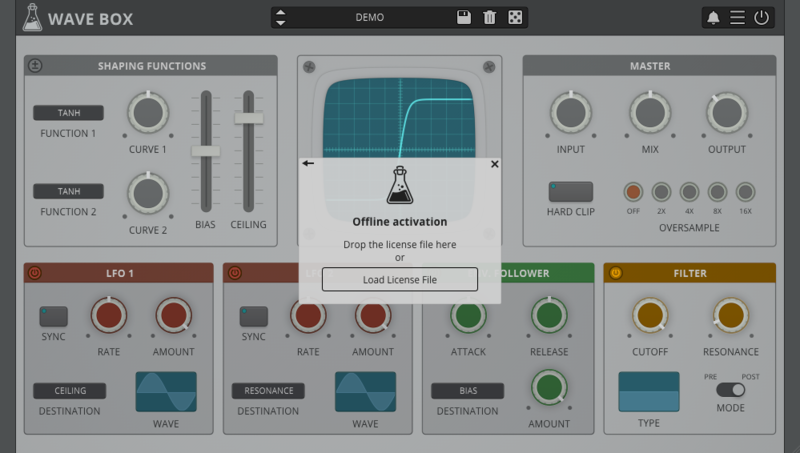Go back using the dialog's left arrow
The image size is (800, 453).
pos(308,163)
